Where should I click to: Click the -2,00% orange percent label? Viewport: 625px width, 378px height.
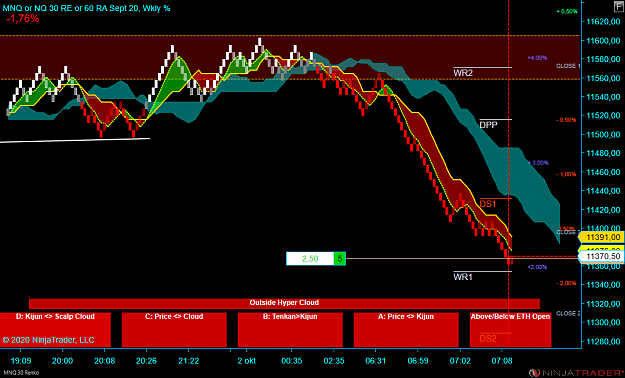[566, 283]
